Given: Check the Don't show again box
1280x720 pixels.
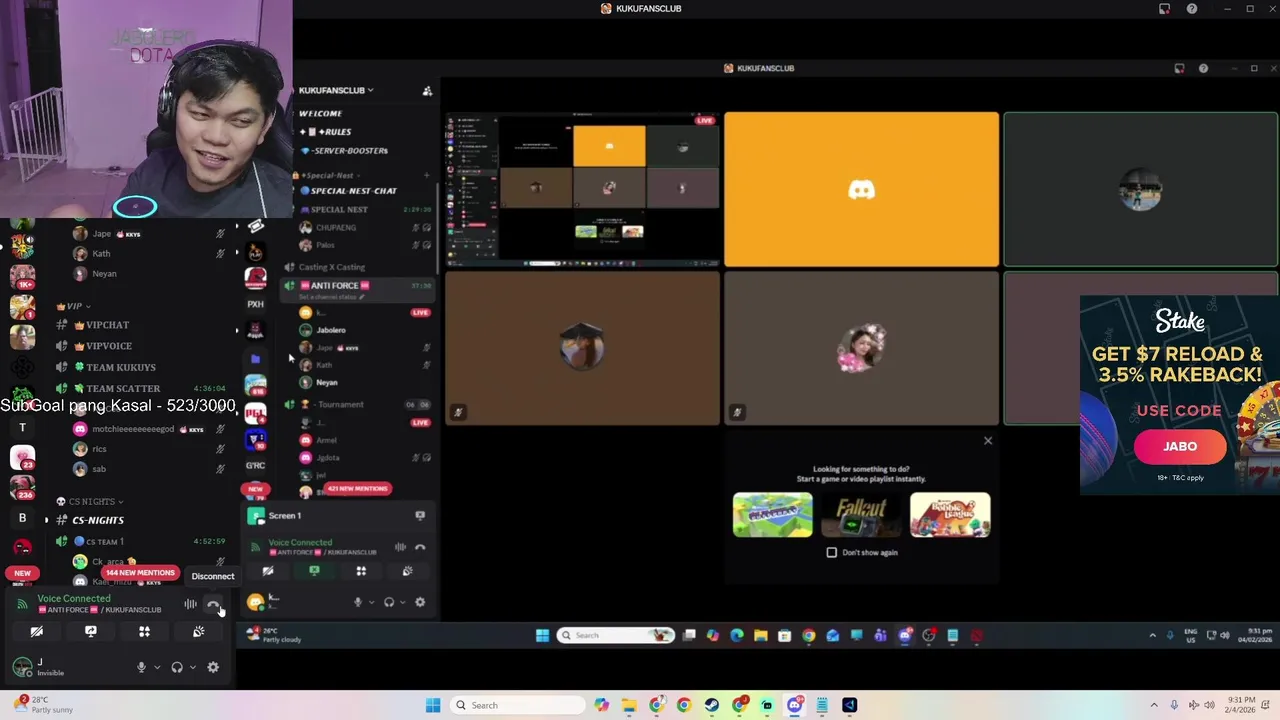Looking at the screenshot, I should (832, 552).
